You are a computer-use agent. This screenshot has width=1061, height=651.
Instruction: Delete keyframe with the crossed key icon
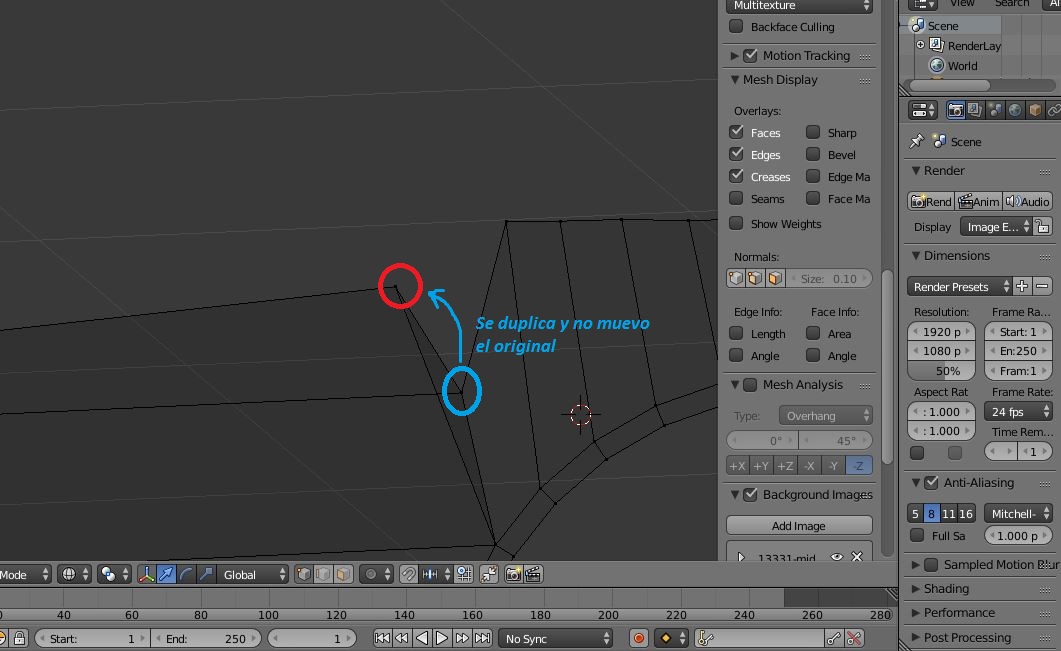pos(854,638)
